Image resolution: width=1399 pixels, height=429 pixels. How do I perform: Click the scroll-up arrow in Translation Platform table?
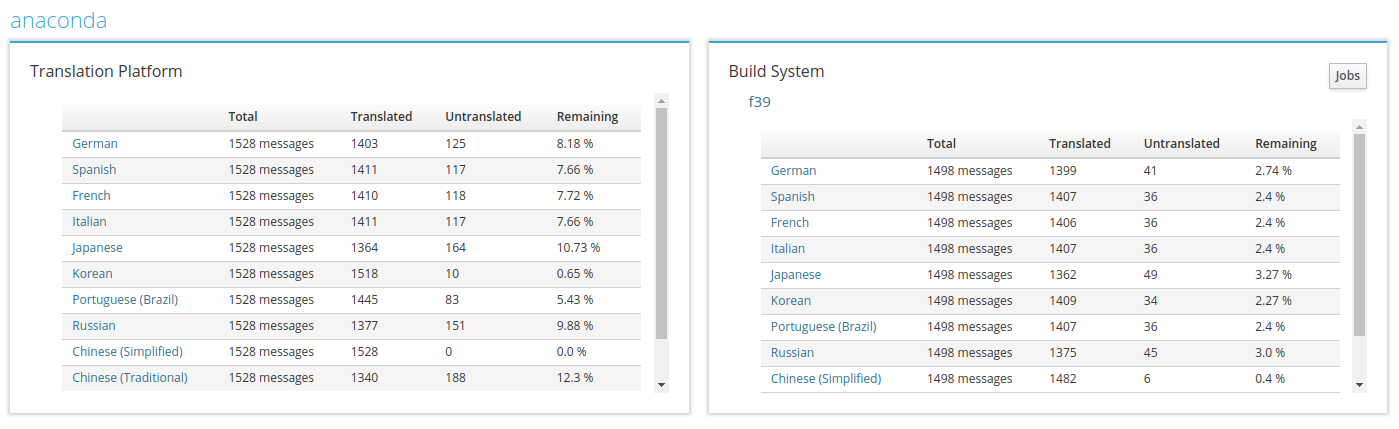[661, 100]
